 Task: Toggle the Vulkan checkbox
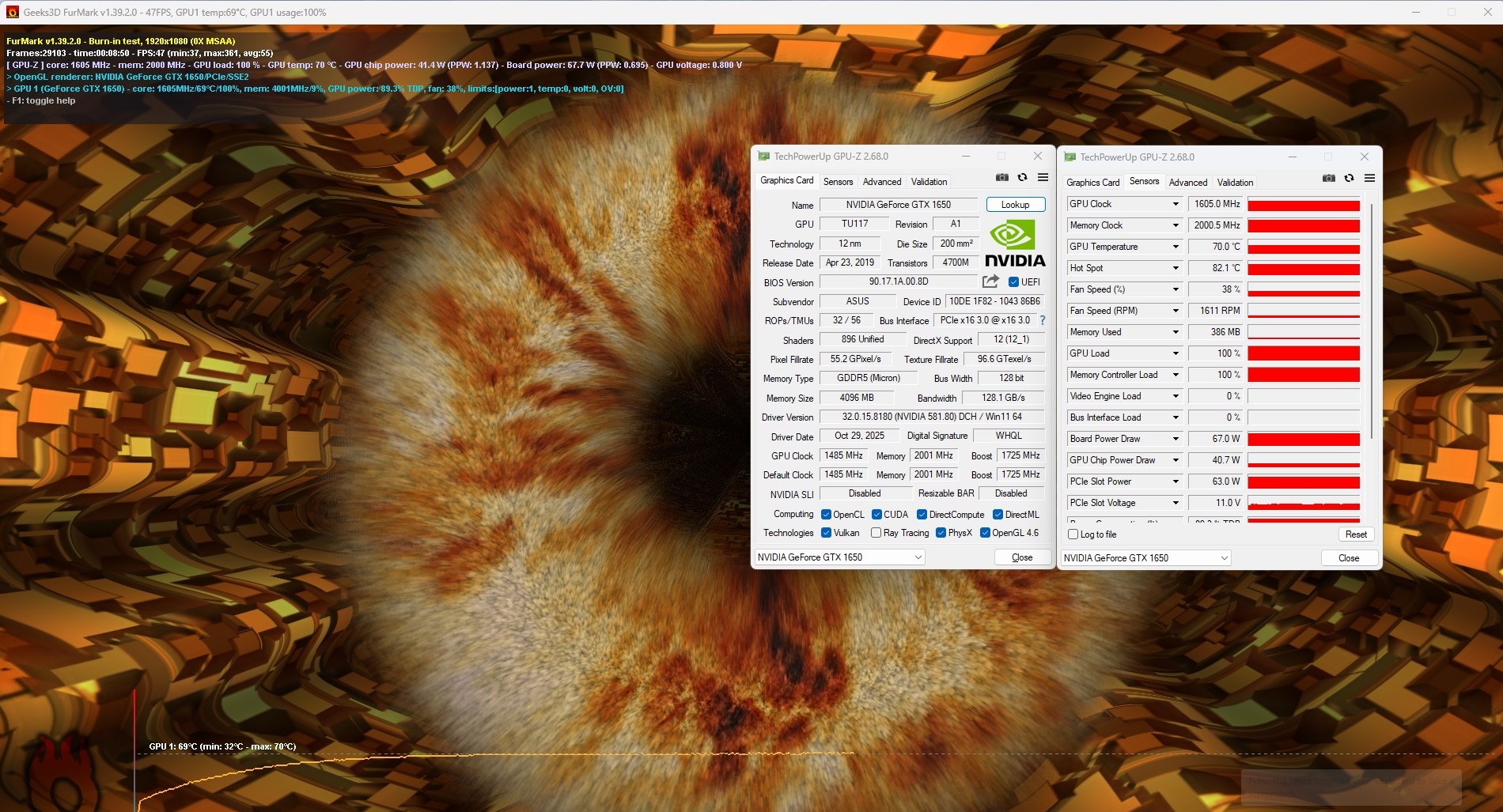click(826, 533)
